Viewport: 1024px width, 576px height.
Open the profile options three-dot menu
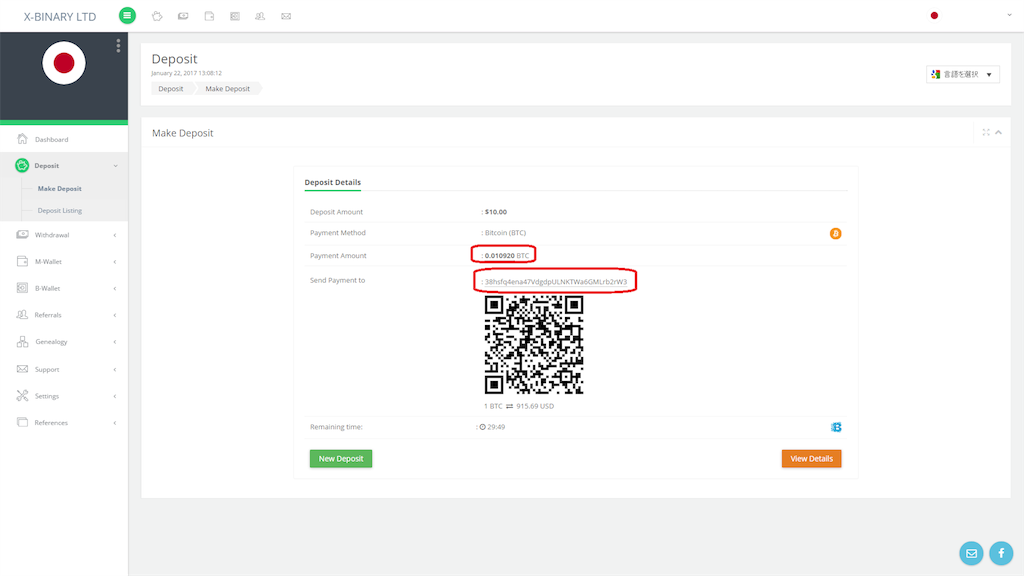[118, 46]
